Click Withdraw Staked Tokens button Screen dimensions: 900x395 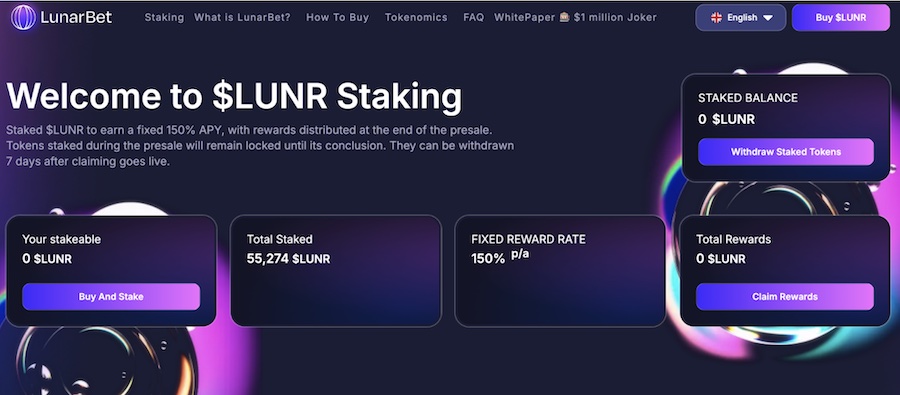click(x=786, y=152)
